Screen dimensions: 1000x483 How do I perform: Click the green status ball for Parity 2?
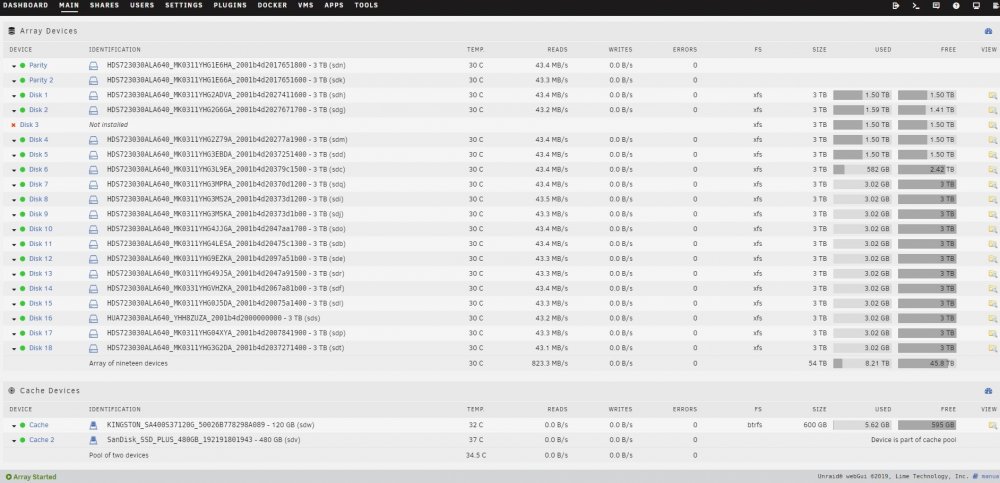pos(22,80)
